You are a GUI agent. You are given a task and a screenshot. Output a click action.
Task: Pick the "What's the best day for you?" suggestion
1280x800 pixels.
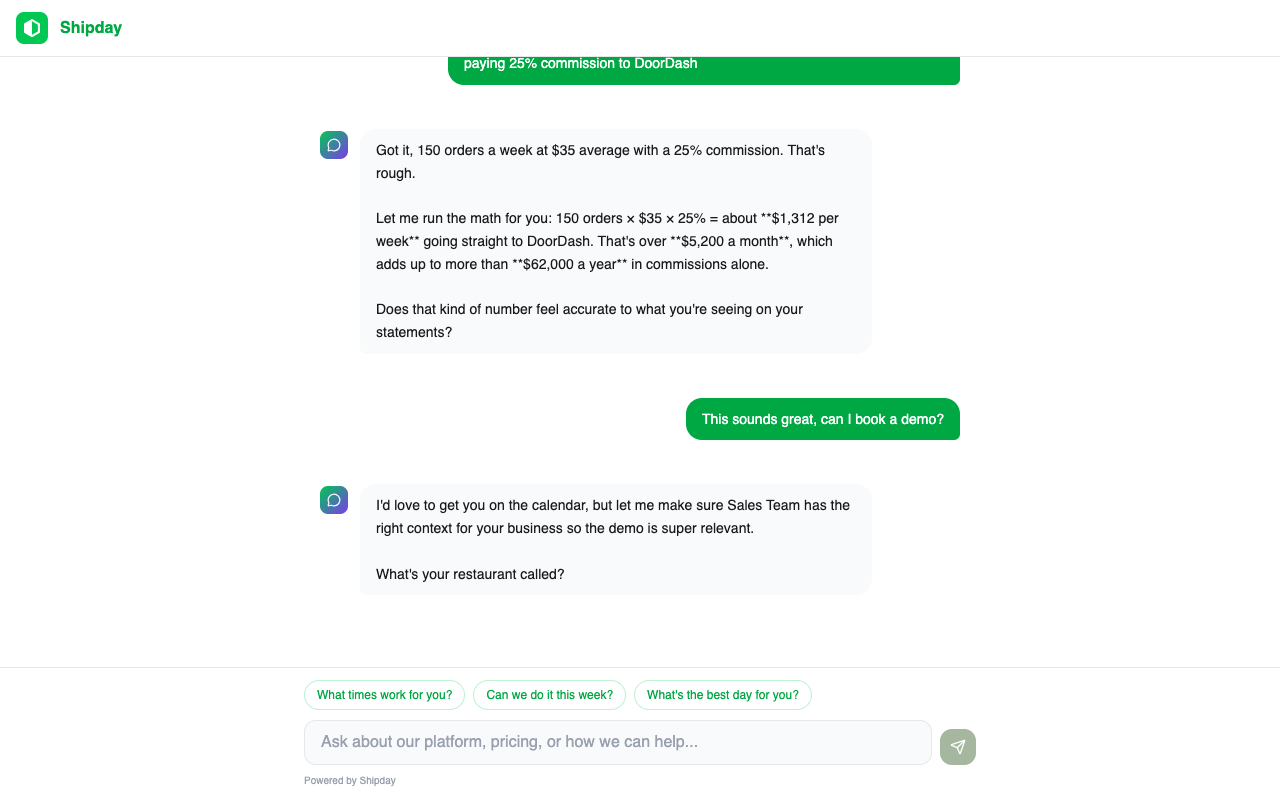(x=723, y=695)
